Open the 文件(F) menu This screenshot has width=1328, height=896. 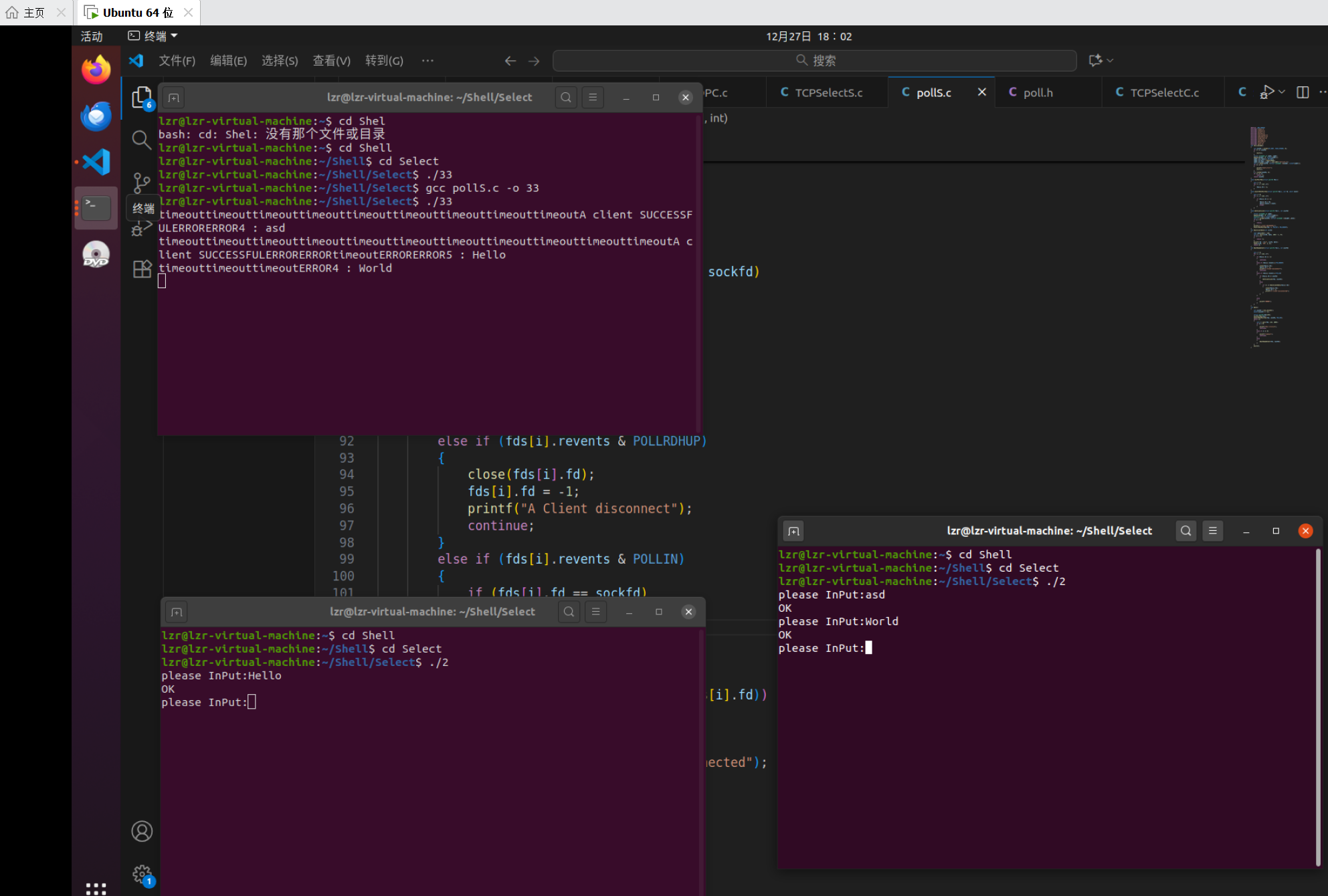[x=177, y=61]
